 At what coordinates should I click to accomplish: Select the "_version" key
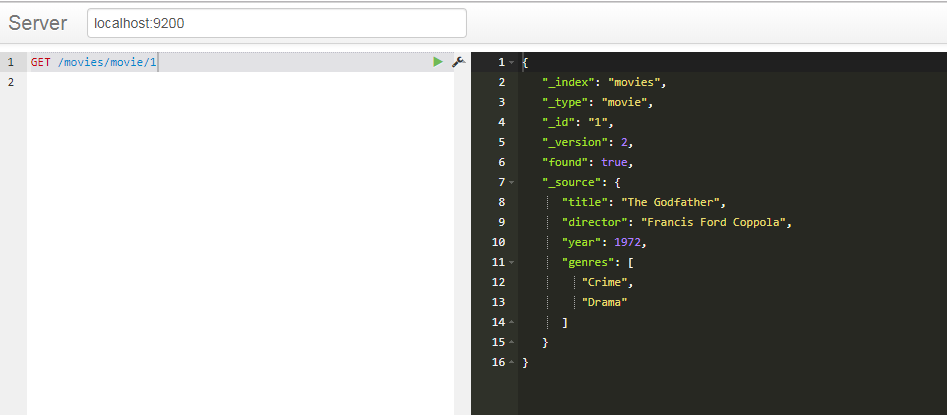(573, 142)
